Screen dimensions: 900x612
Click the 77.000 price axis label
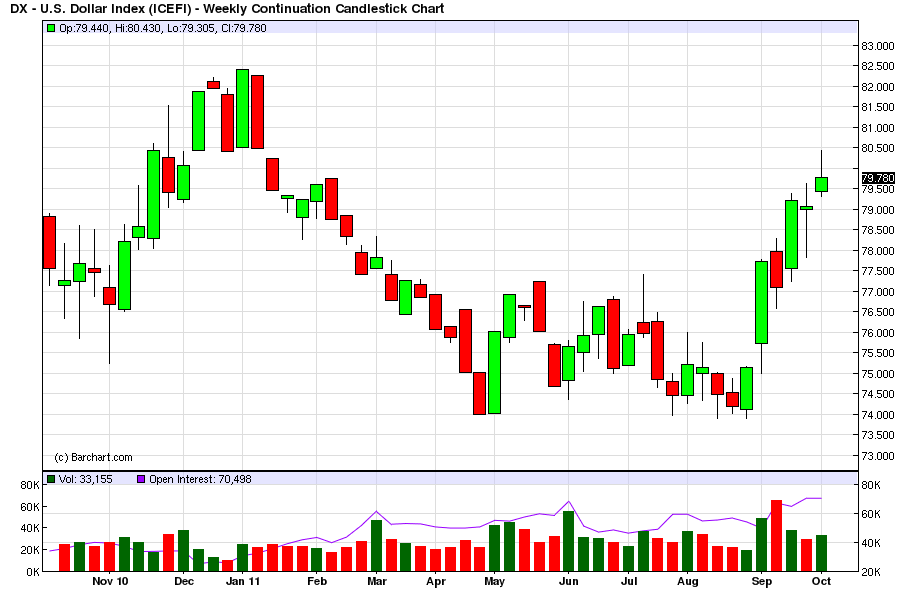point(878,292)
